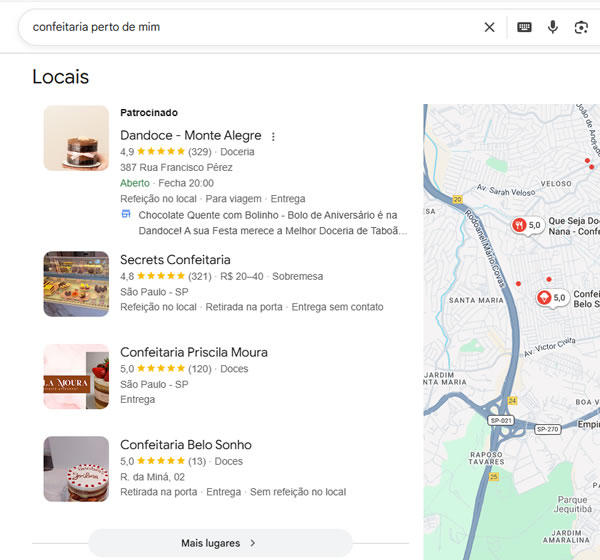Viewport: 600px width, 560px height.
Task: Click the Dandoce cake thumbnail
Action: click(76, 138)
